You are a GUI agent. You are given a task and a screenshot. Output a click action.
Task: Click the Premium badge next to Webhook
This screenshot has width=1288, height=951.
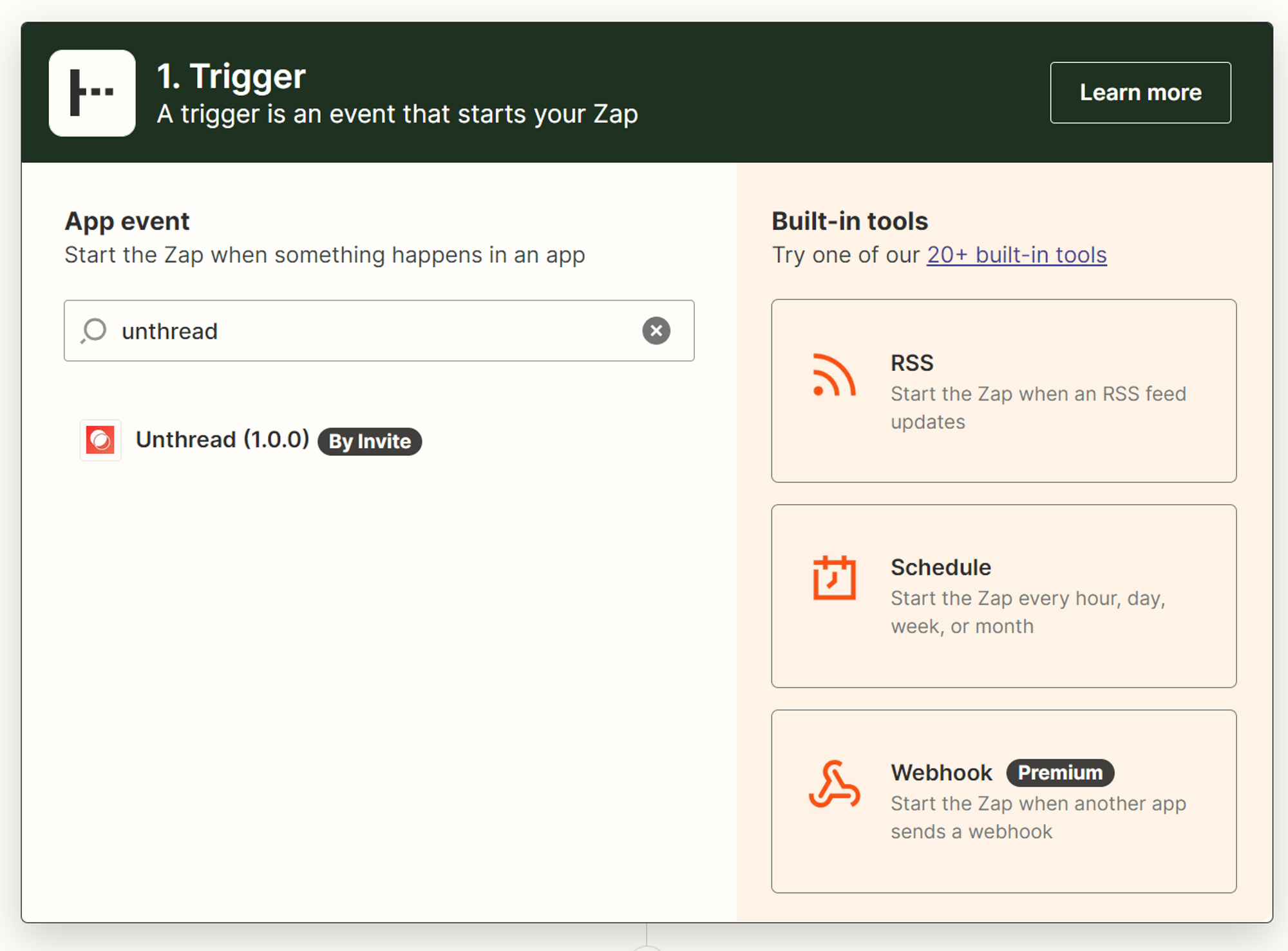point(1059,773)
